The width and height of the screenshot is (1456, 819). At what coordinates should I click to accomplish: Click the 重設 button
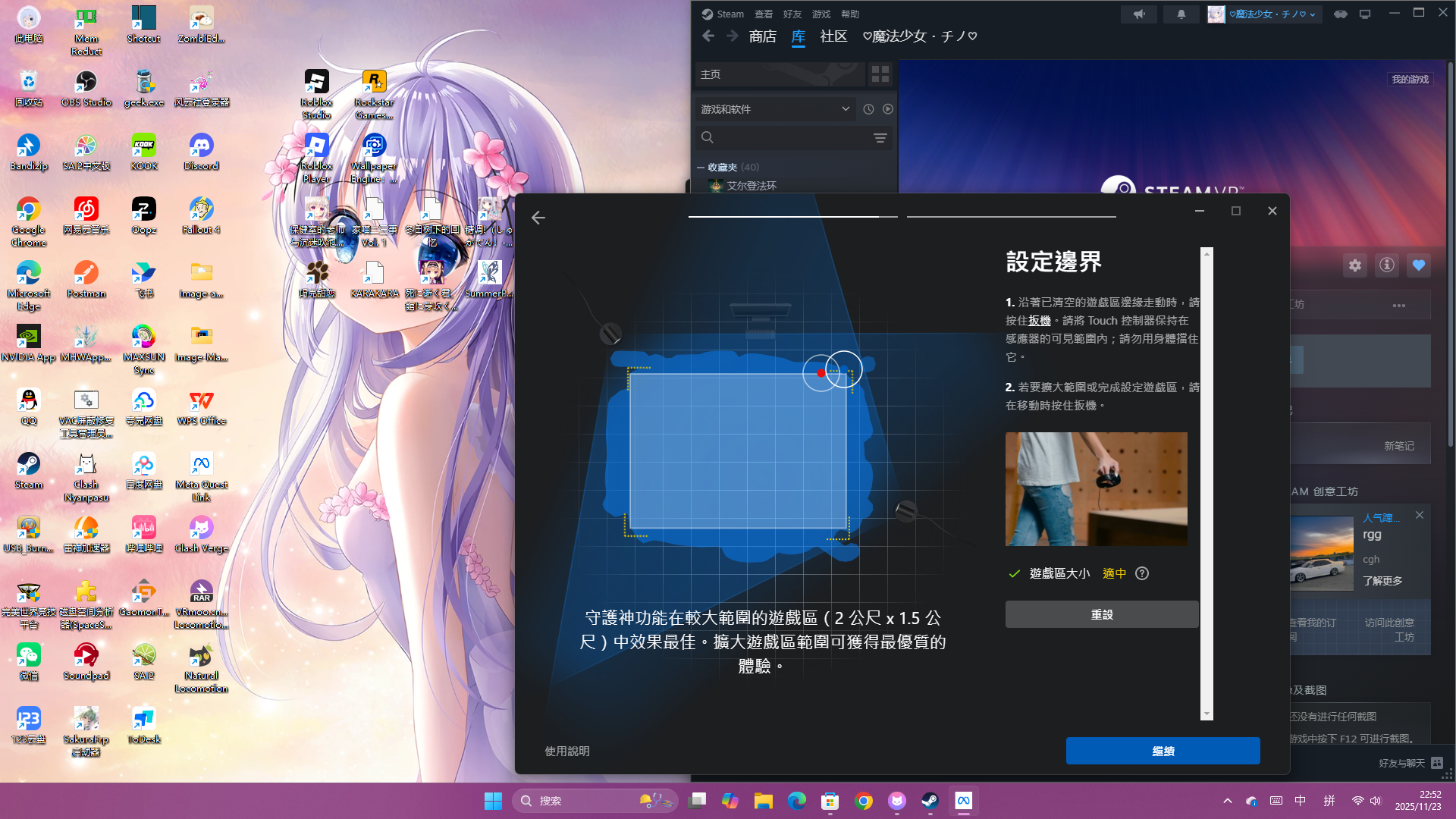click(1101, 615)
